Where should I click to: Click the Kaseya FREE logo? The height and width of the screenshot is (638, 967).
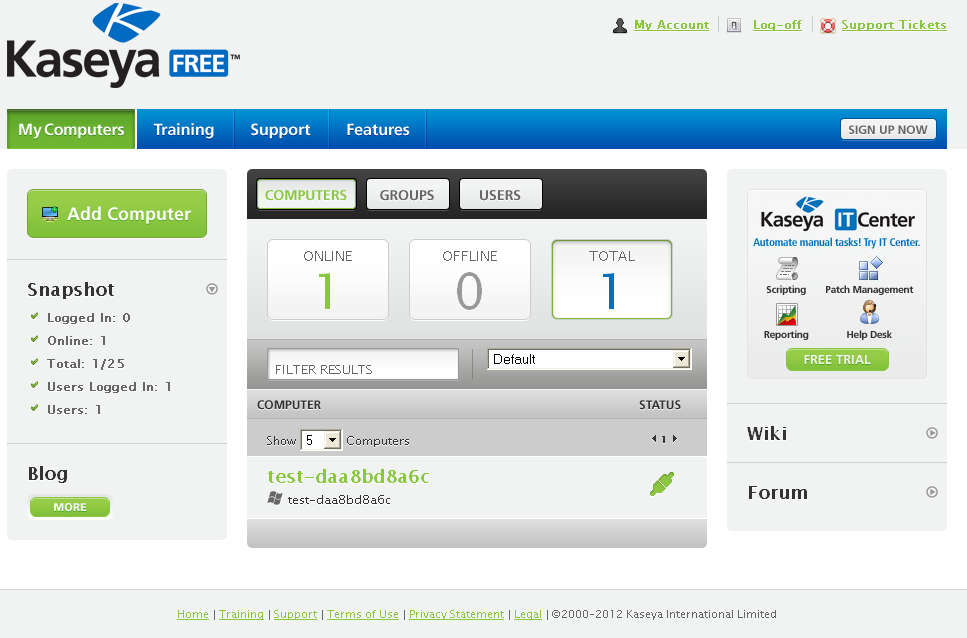123,46
